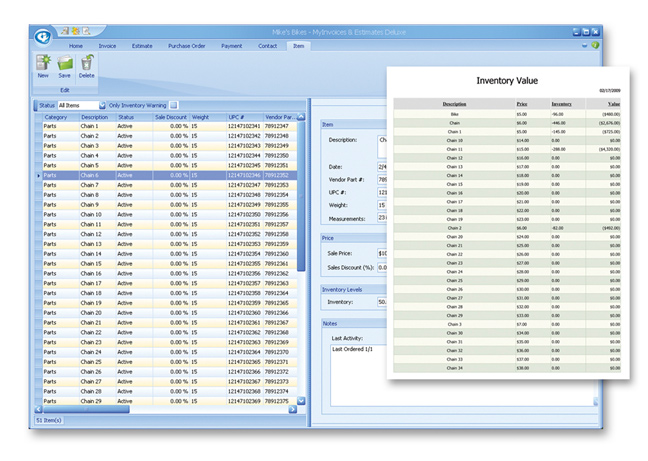Toggle Only Inventory Warning checkbox

[173, 105]
